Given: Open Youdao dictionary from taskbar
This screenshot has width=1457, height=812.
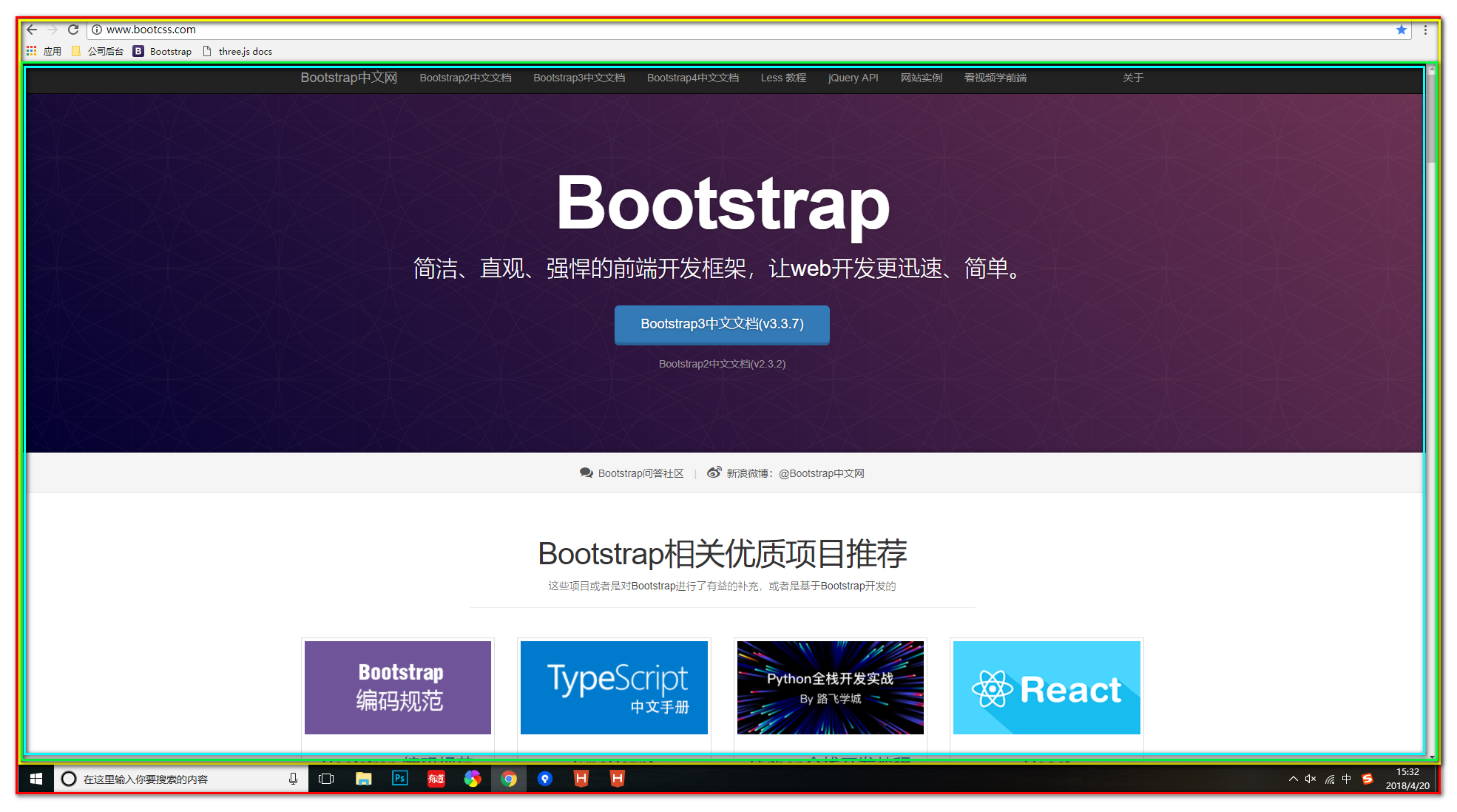Looking at the screenshot, I should click(x=436, y=779).
